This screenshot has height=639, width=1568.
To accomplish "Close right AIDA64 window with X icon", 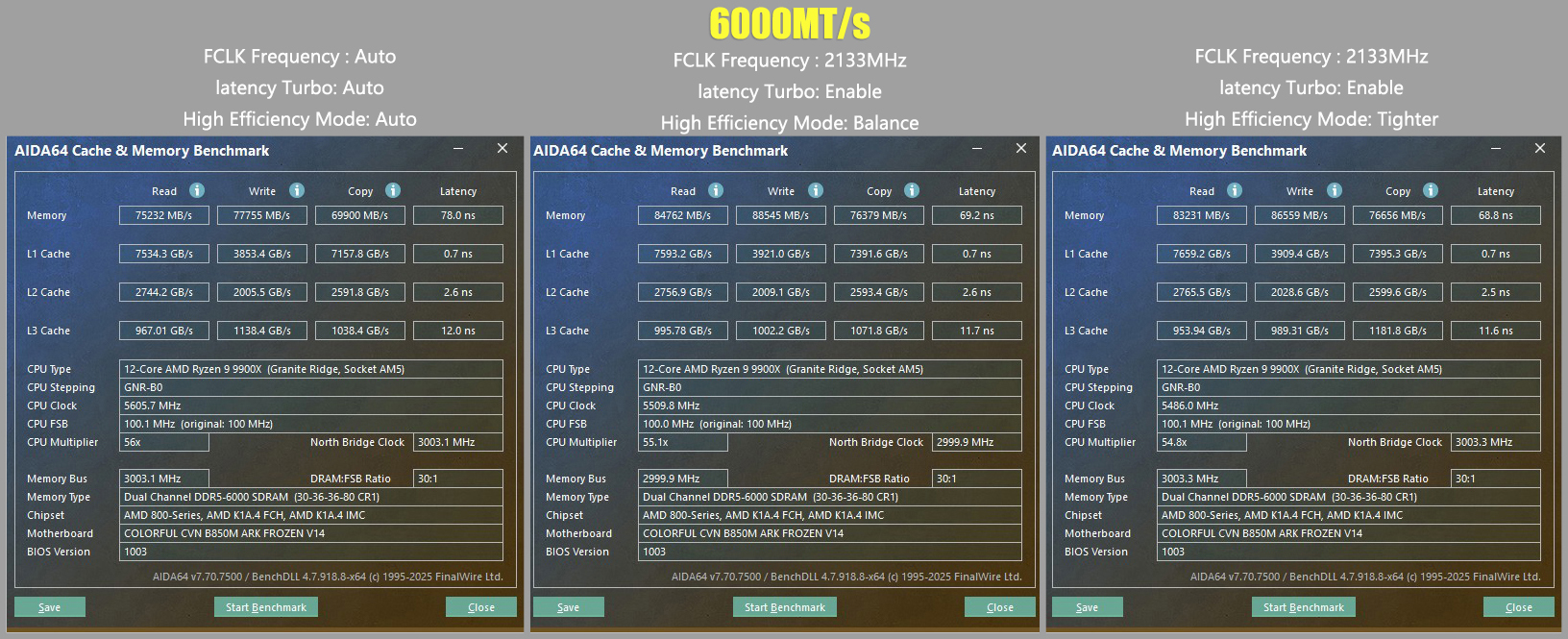I will (x=1540, y=148).
